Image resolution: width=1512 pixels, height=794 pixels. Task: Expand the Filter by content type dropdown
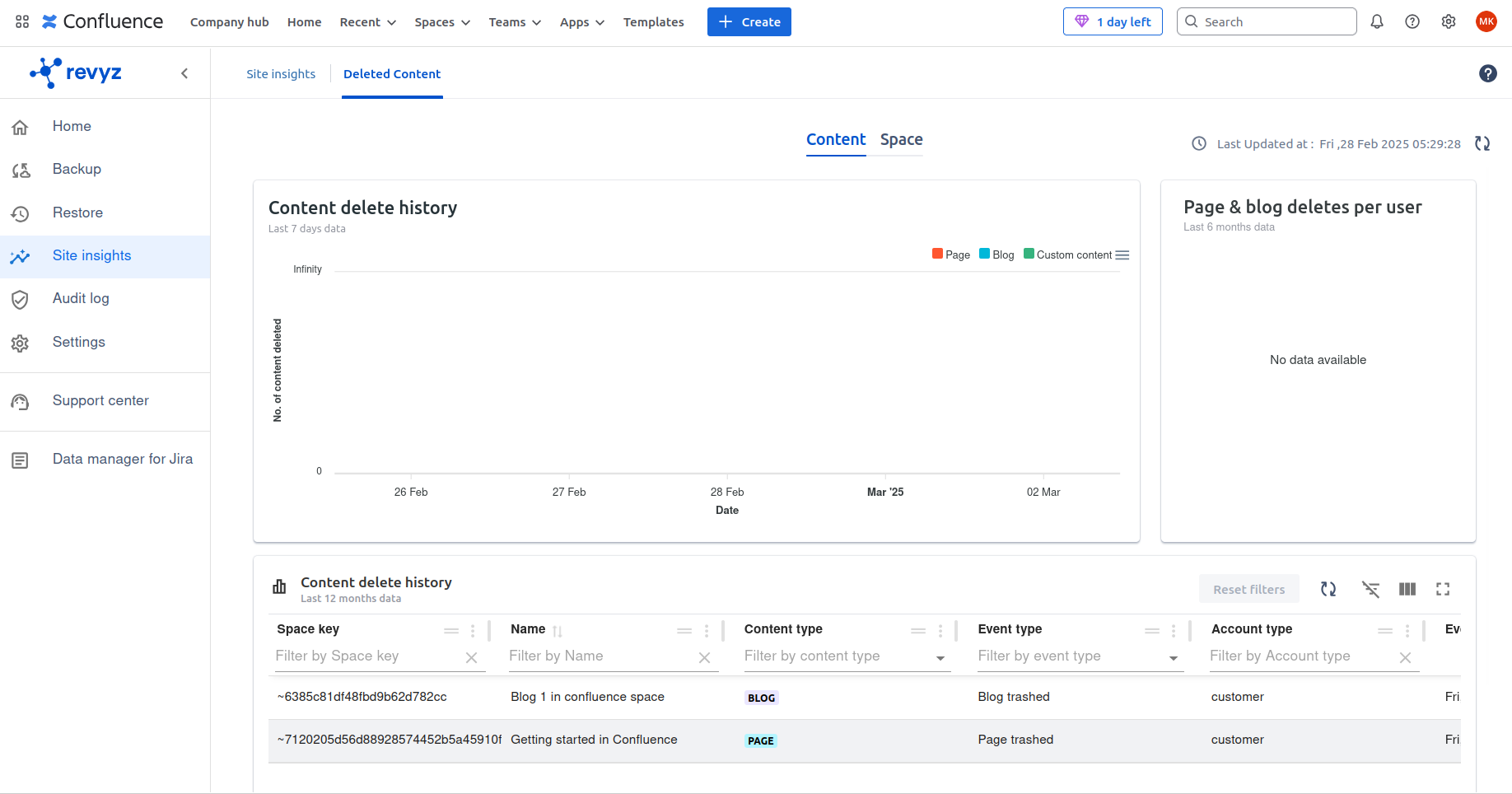coord(940,658)
